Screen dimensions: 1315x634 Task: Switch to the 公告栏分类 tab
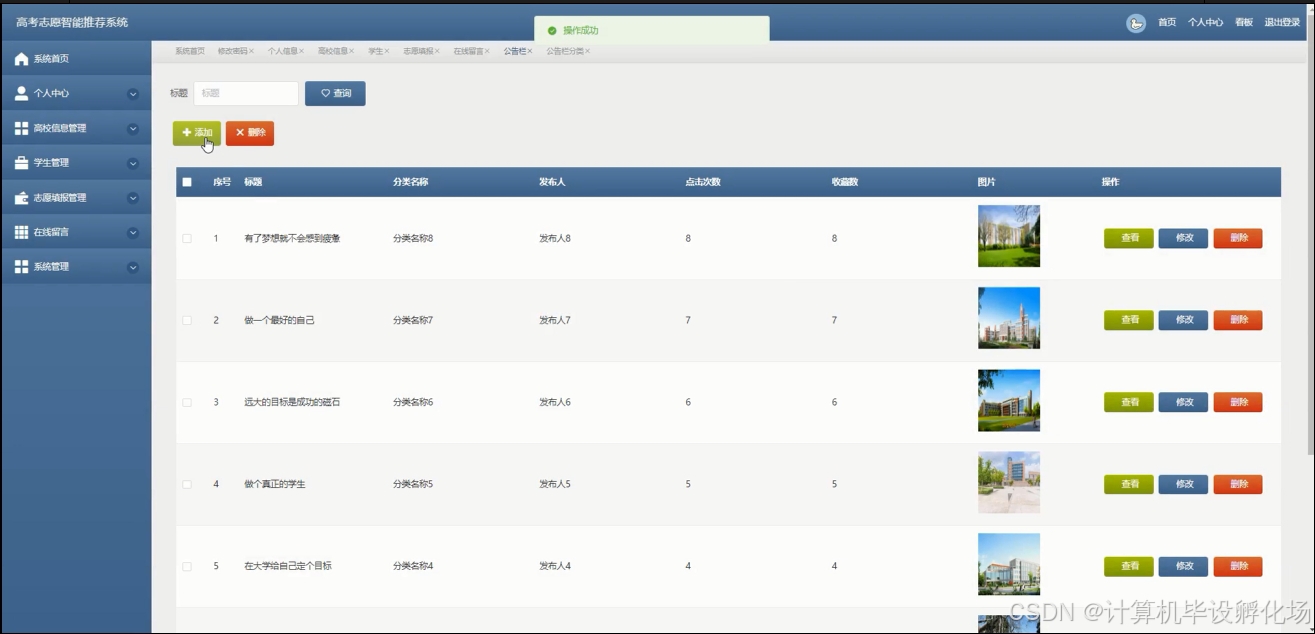pyautogui.click(x=564, y=51)
